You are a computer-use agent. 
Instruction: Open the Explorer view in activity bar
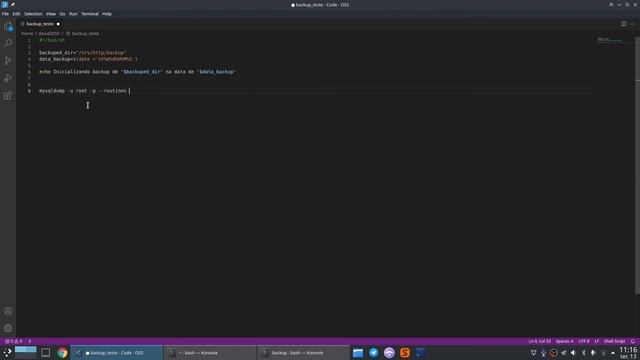pyautogui.click(x=8, y=27)
